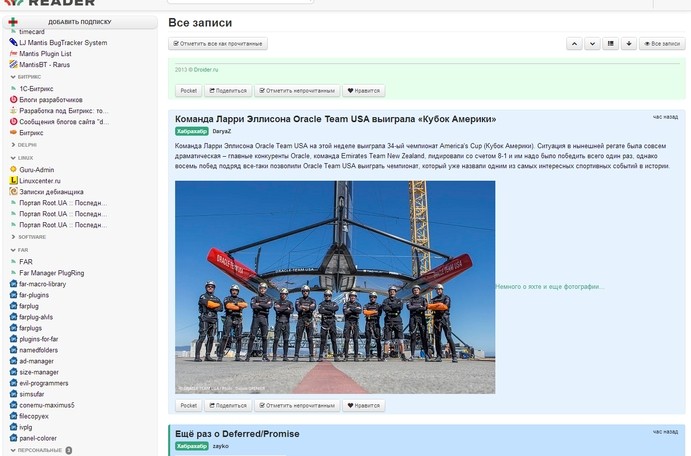This screenshot has width=691, height=456.
Task: Click Хабрахабр tag on Deferred/Promise article
Action: click(192, 446)
